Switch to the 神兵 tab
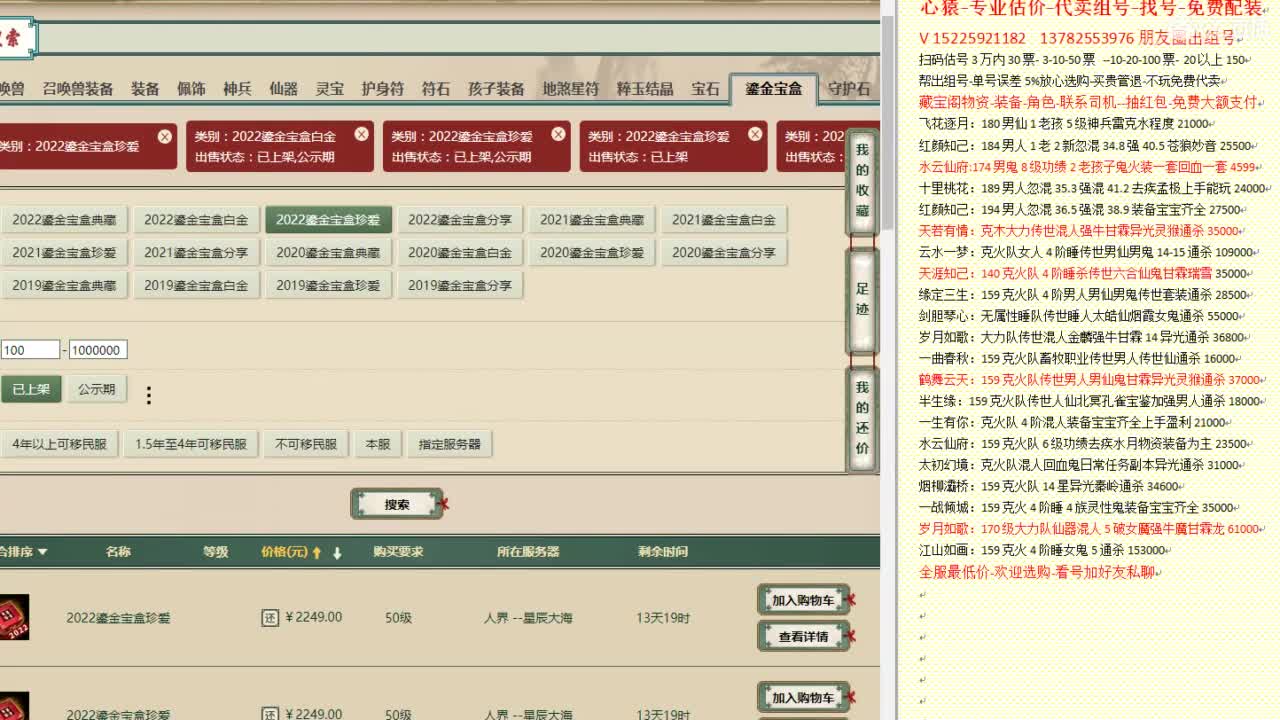Screen dimensions: 1280x720 click(x=237, y=89)
